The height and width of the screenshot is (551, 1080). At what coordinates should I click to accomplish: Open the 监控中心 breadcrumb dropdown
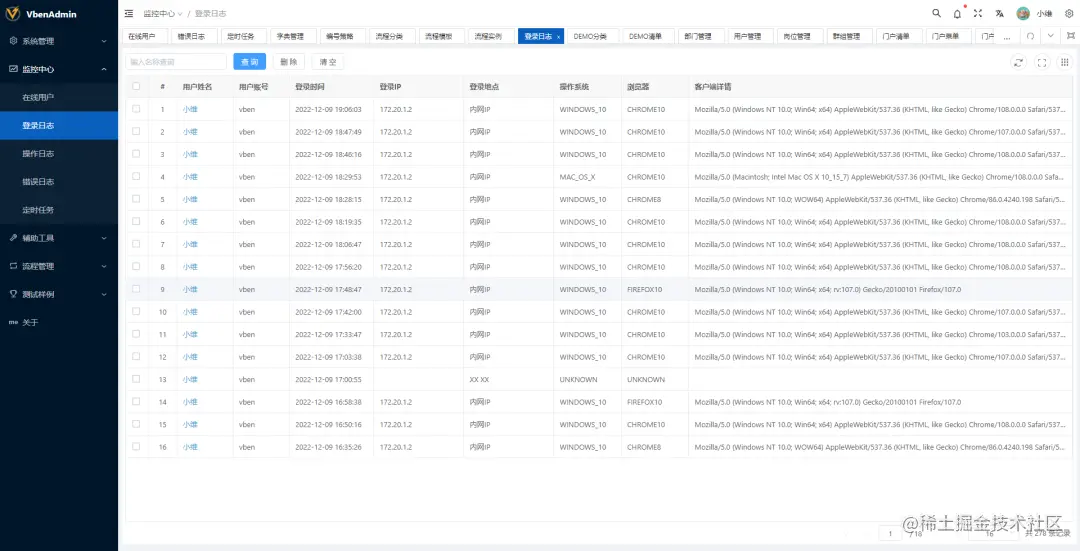point(163,14)
